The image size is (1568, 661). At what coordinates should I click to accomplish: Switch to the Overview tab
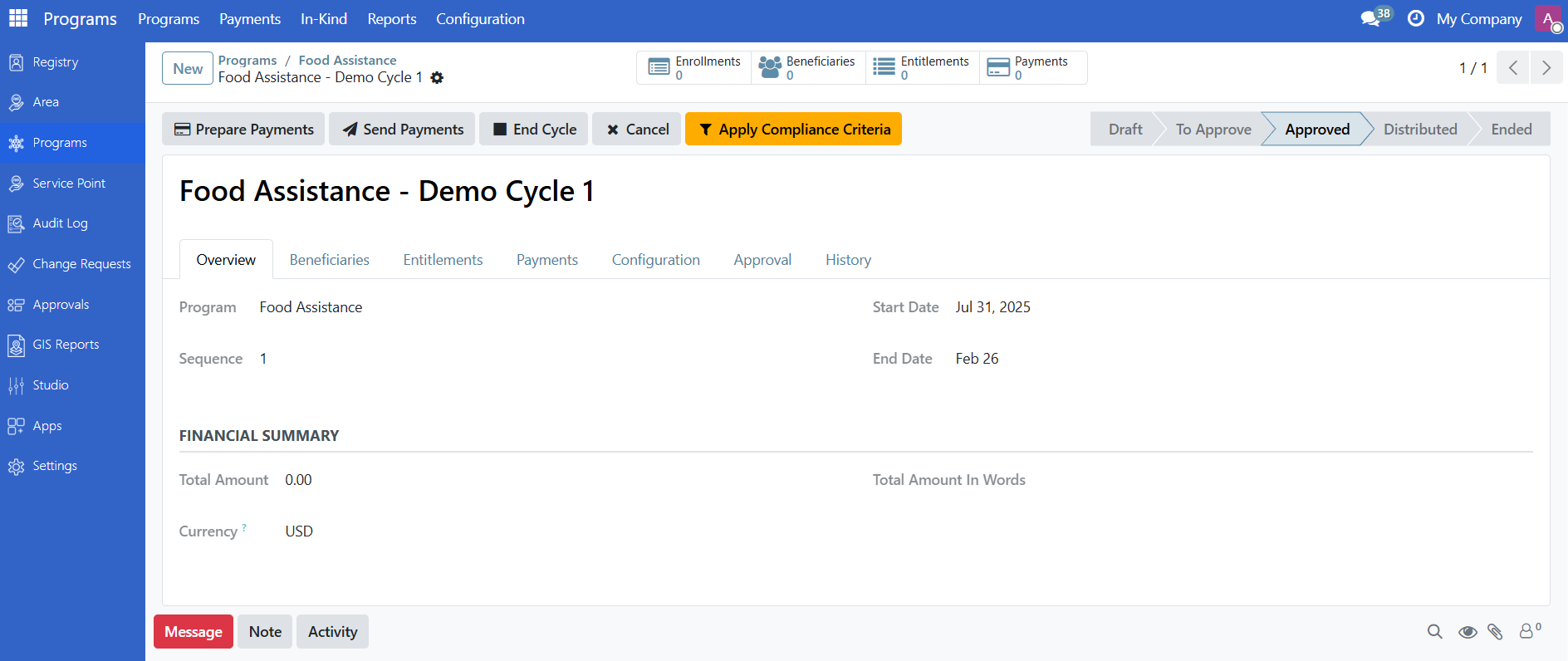pos(226,260)
